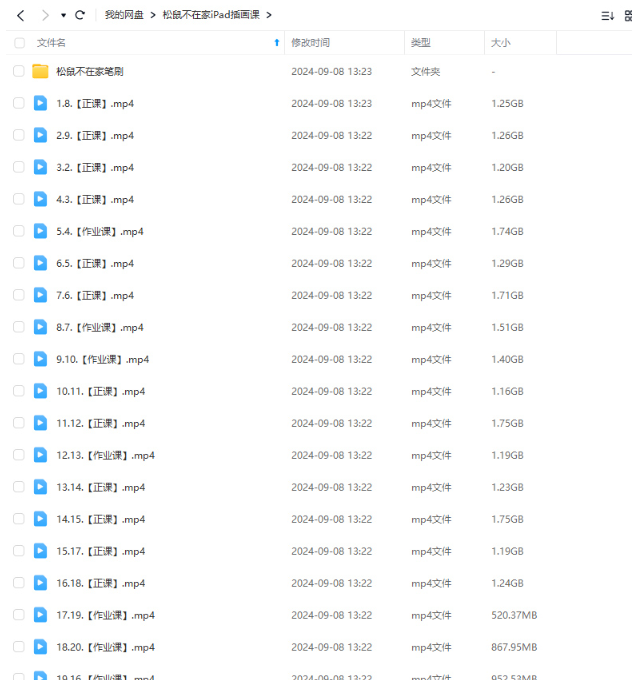Click video icon of 13.14.【正课】.mp4
This screenshot has width=632, height=680.
tap(40, 487)
